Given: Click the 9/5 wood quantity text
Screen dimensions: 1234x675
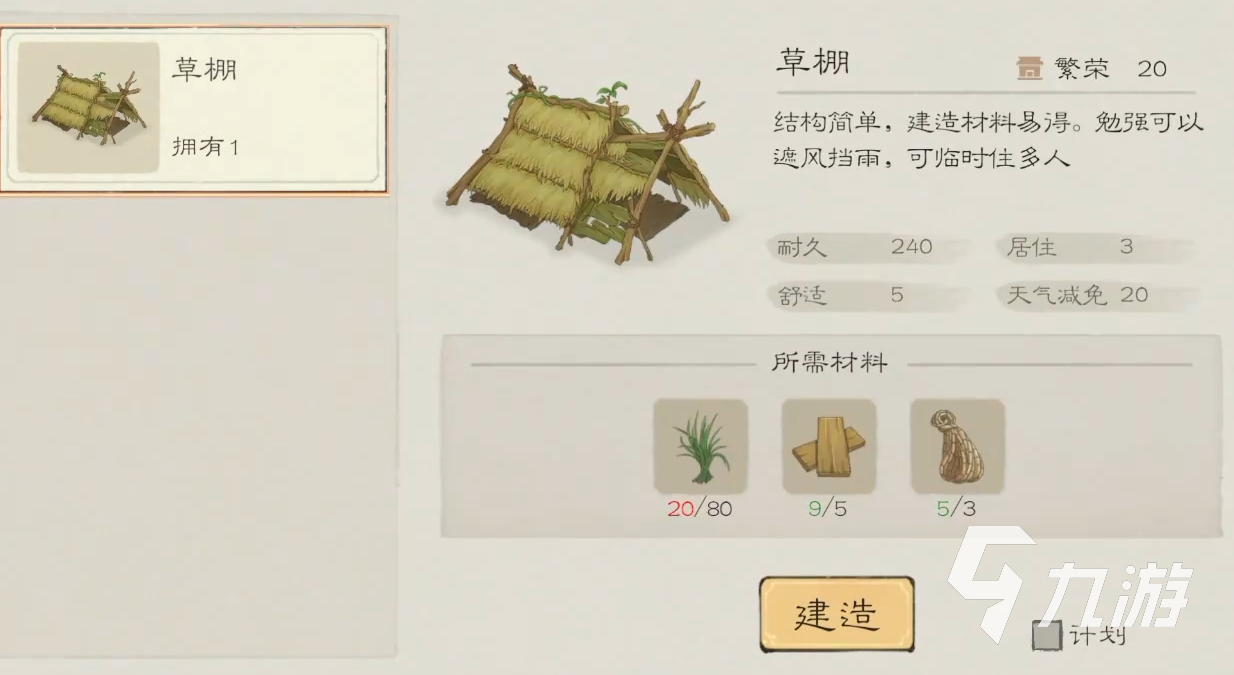Looking at the screenshot, I should click(828, 509).
